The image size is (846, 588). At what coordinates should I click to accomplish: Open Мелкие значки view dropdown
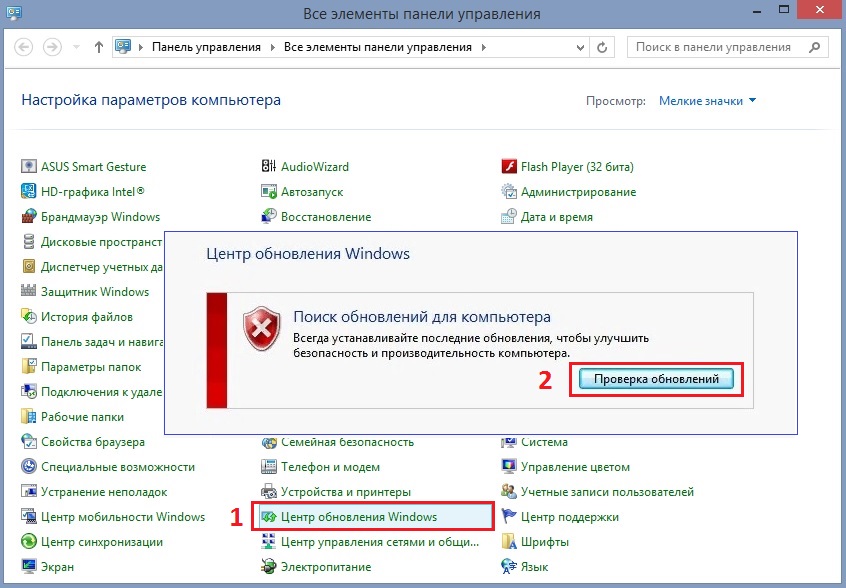(707, 101)
